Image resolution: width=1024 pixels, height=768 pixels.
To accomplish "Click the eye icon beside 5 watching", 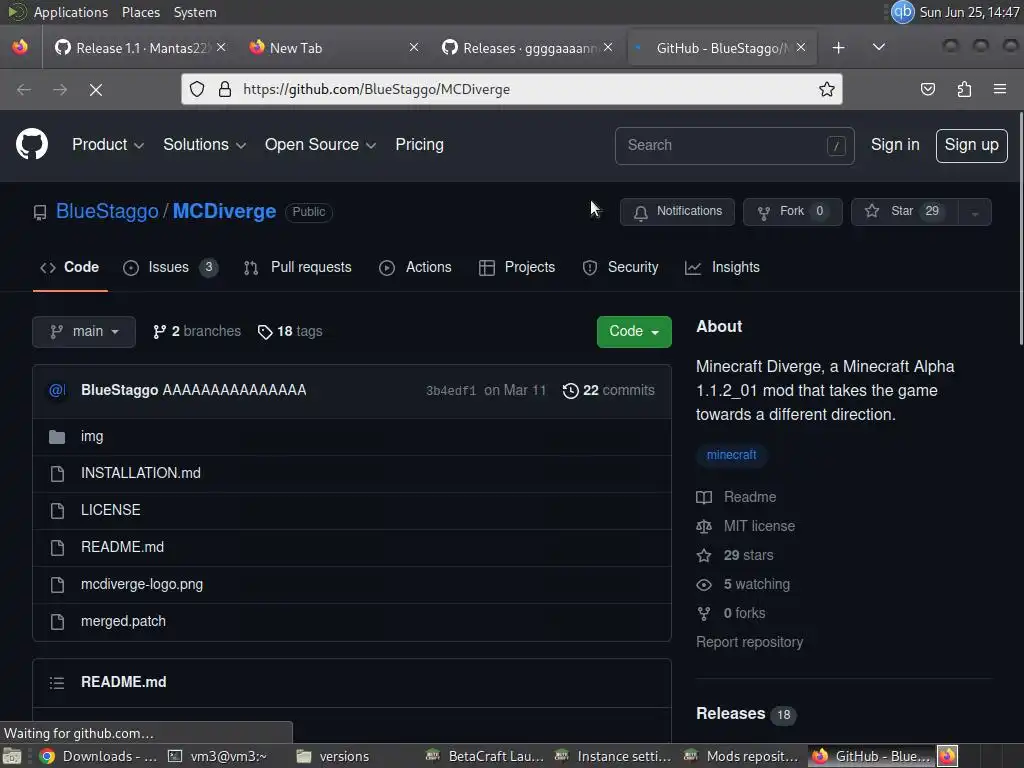I will (703, 584).
